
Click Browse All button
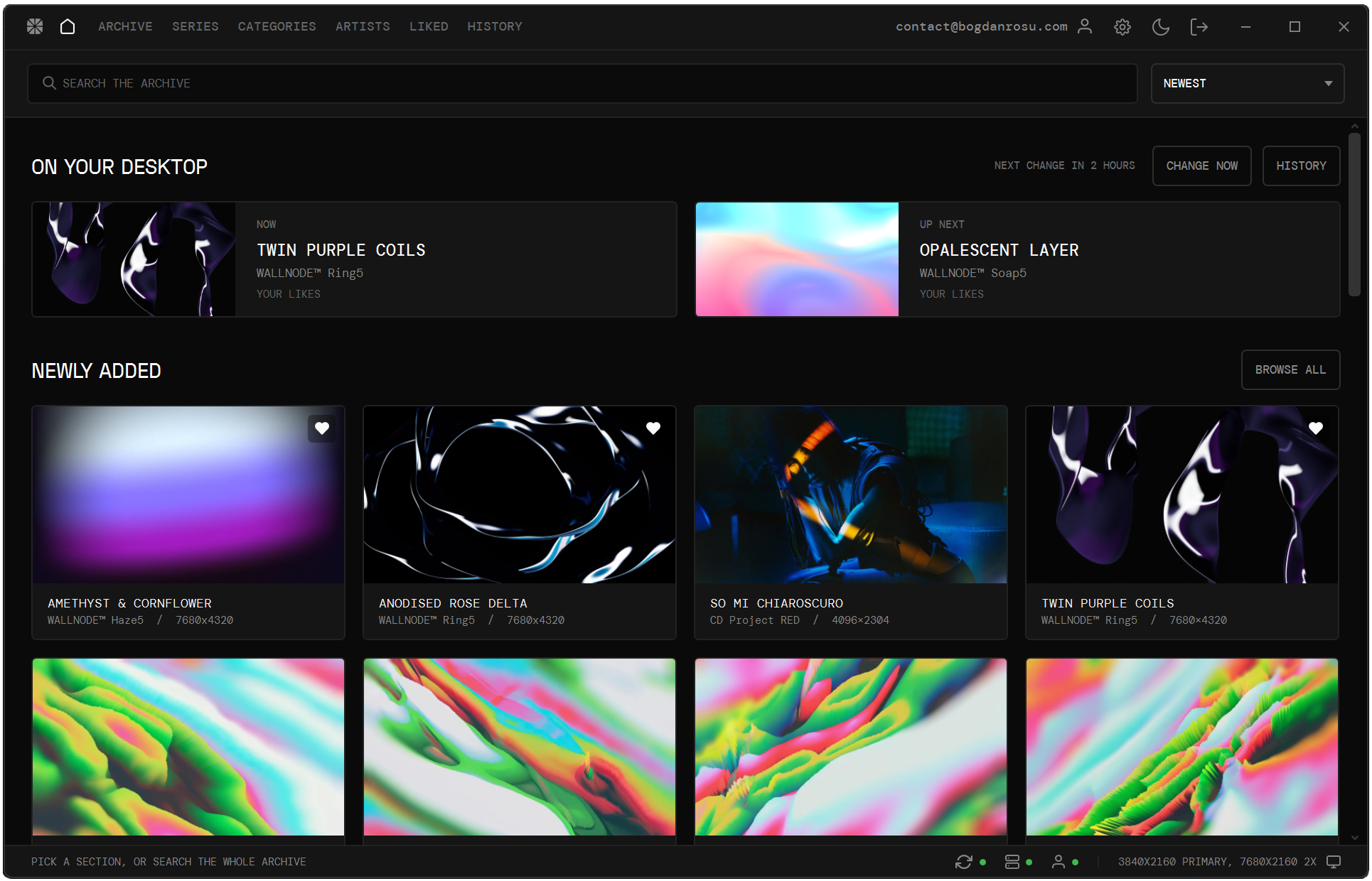pyautogui.click(x=1290, y=369)
